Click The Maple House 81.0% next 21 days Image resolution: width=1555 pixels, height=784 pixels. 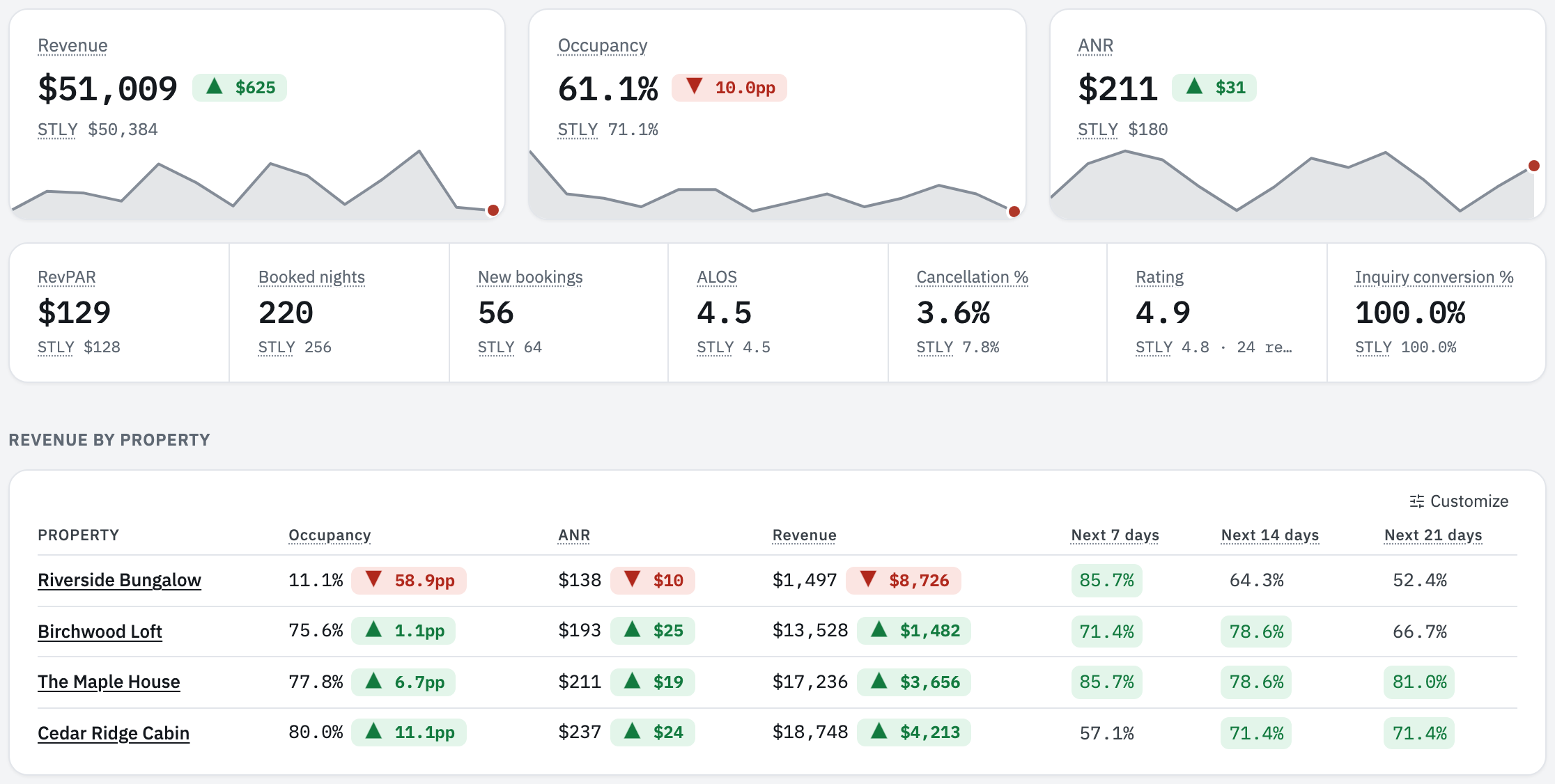1419,682
